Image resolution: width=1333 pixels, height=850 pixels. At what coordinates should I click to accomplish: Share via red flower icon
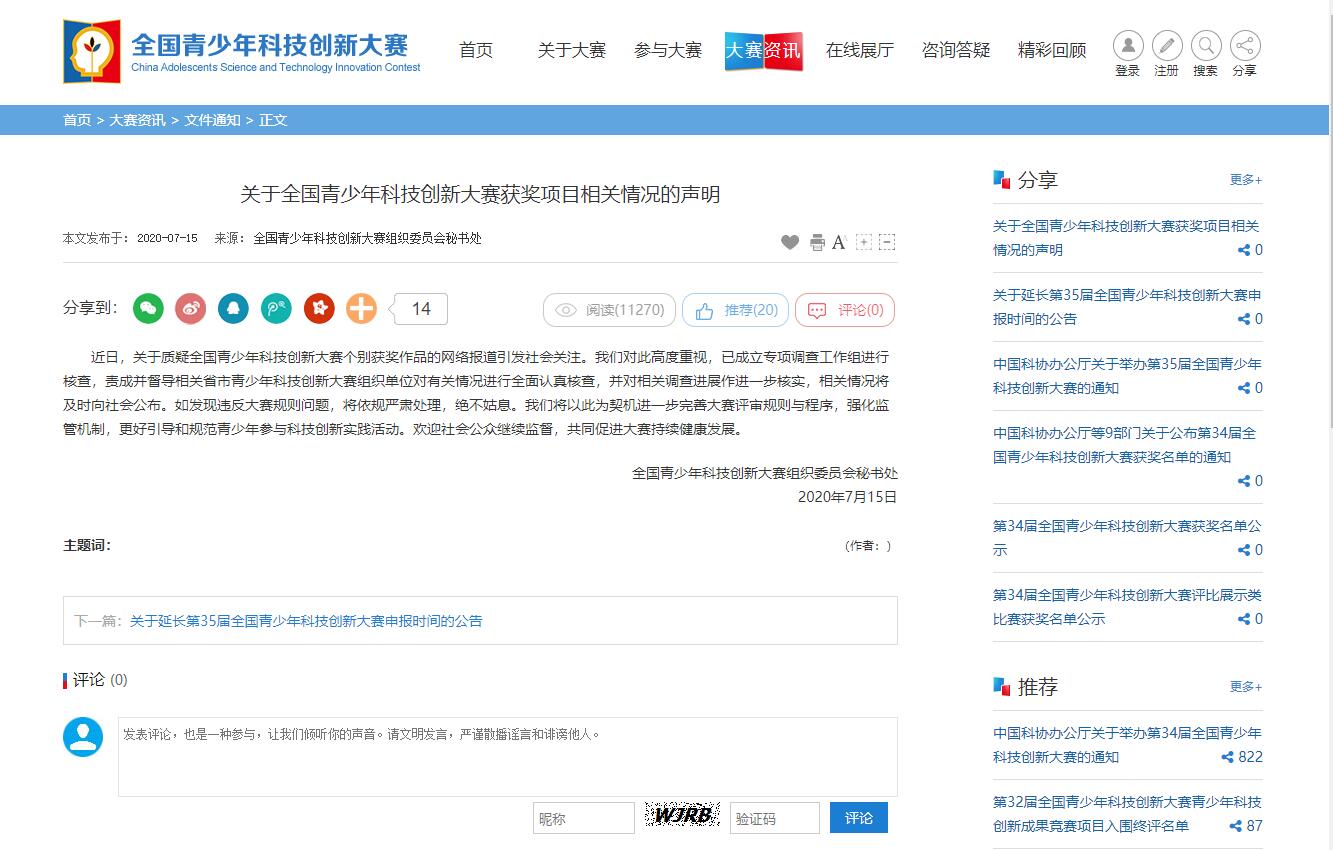(319, 309)
